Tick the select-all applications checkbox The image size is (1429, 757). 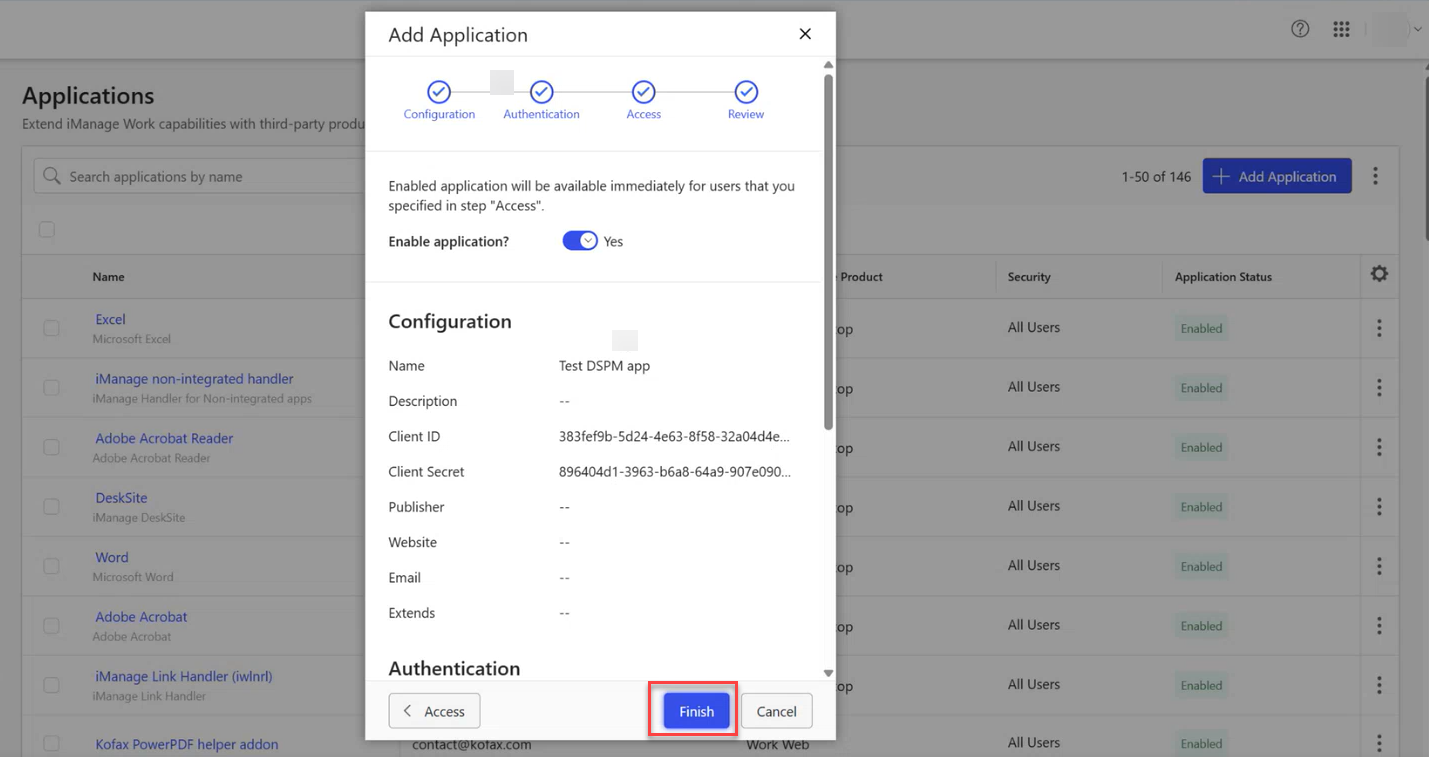coord(47,230)
